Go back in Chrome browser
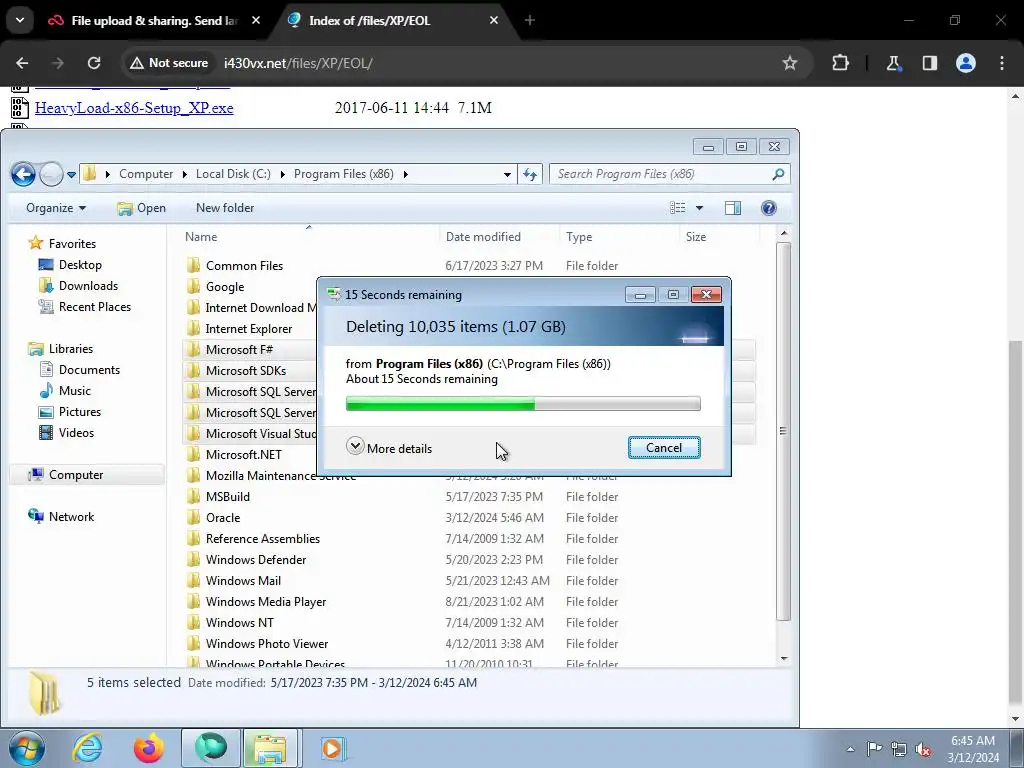 (22, 63)
